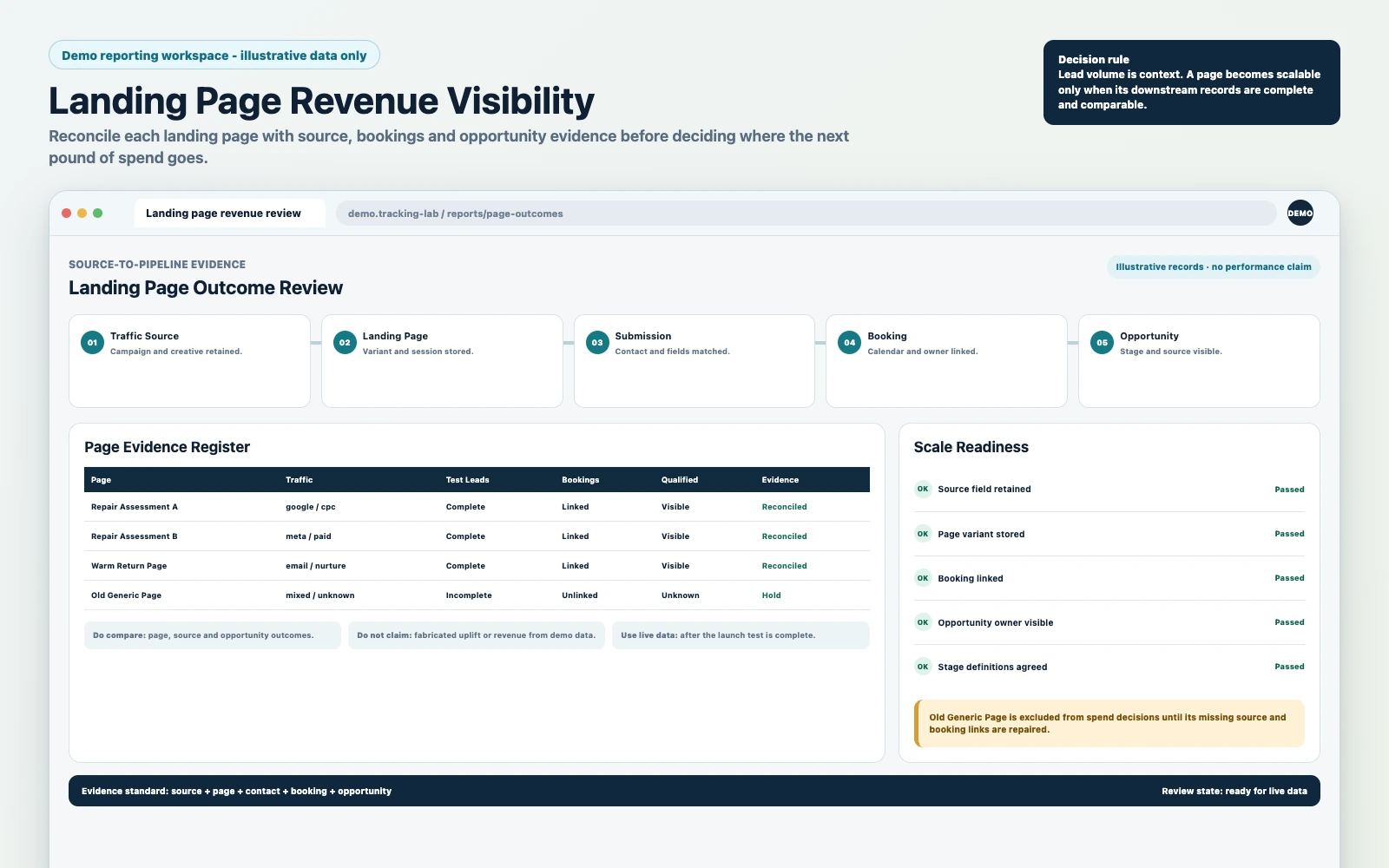1389x868 pixels.
Task: Click the Illustrative records no performance claim tag
Action: [1213, 266]
